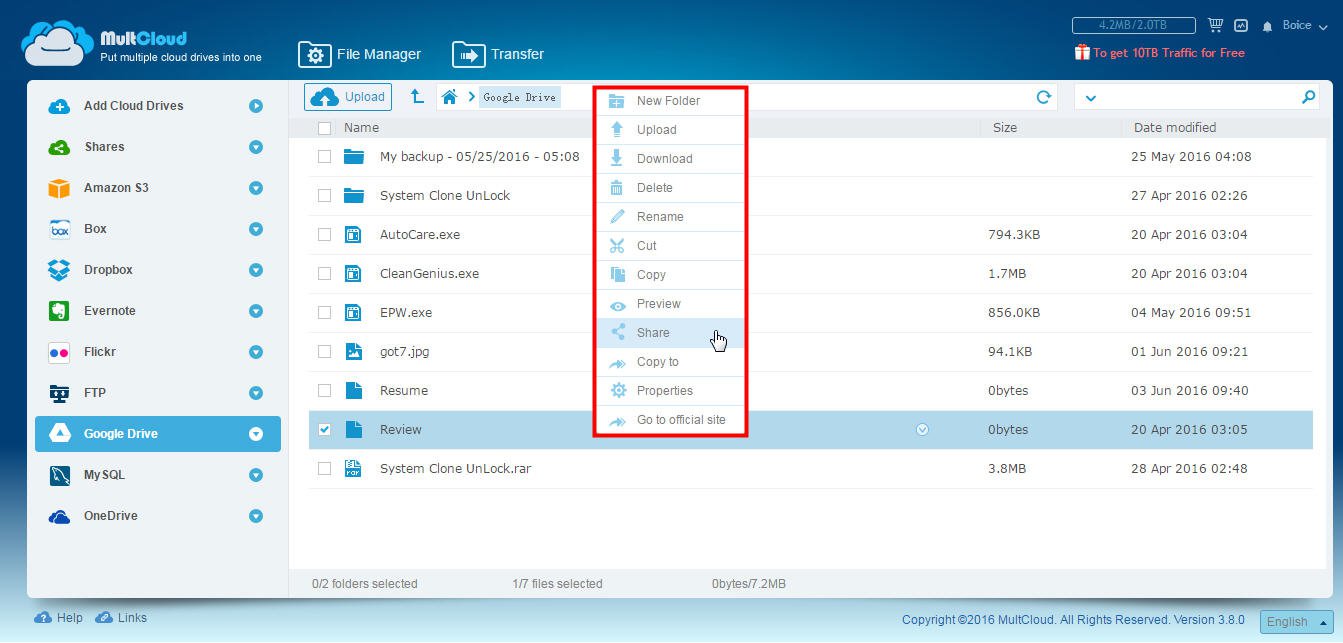Screen dimensions: 1343x643
Task: Click the MySQL database icon
Action: click(x=59, y=475)
